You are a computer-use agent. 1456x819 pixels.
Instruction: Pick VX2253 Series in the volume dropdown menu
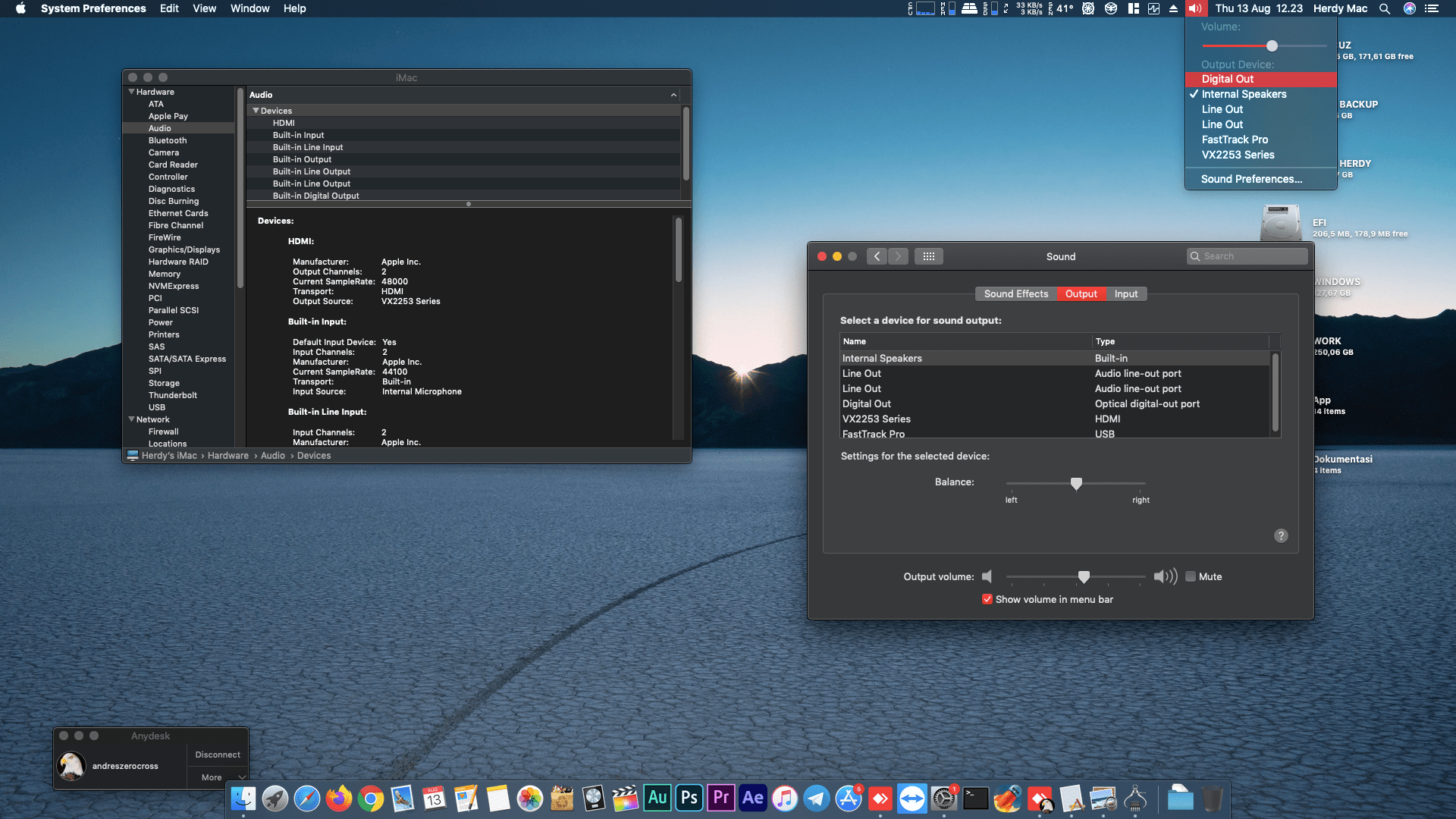coord(1261,155)
